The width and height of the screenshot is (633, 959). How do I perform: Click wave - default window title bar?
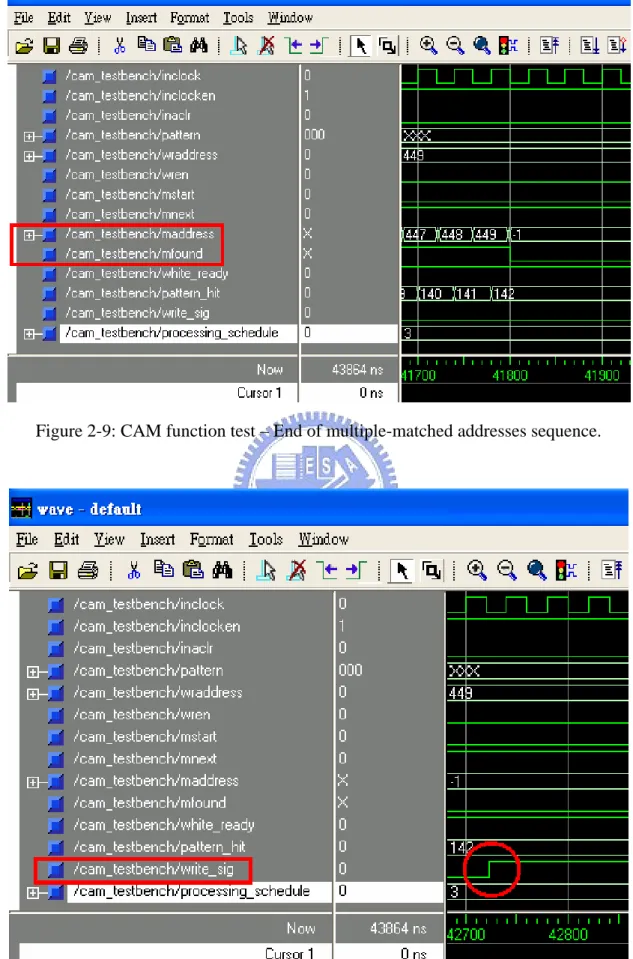pyautogui.click(x=318, y=508)
